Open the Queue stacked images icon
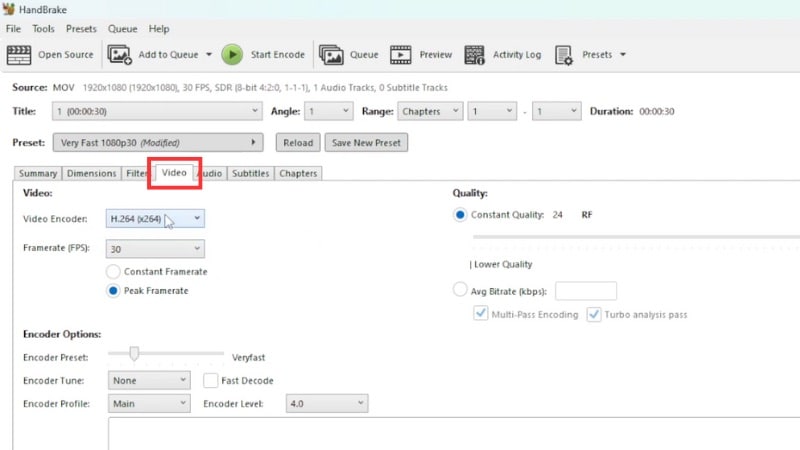This screenshot has height=450, width=800. pyautogui.click(x=331, y=55)
